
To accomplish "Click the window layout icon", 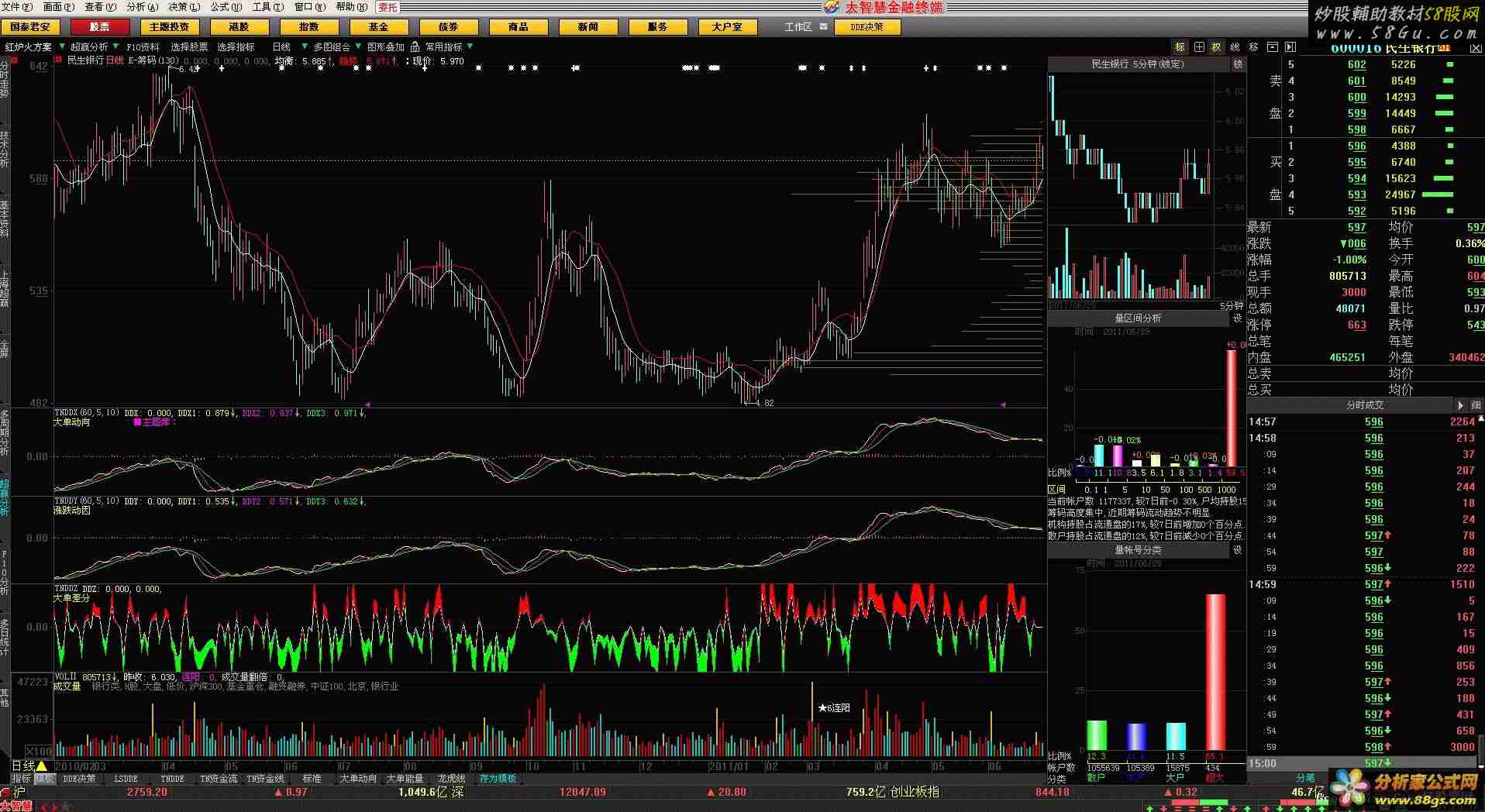I will pos(1272,47).
